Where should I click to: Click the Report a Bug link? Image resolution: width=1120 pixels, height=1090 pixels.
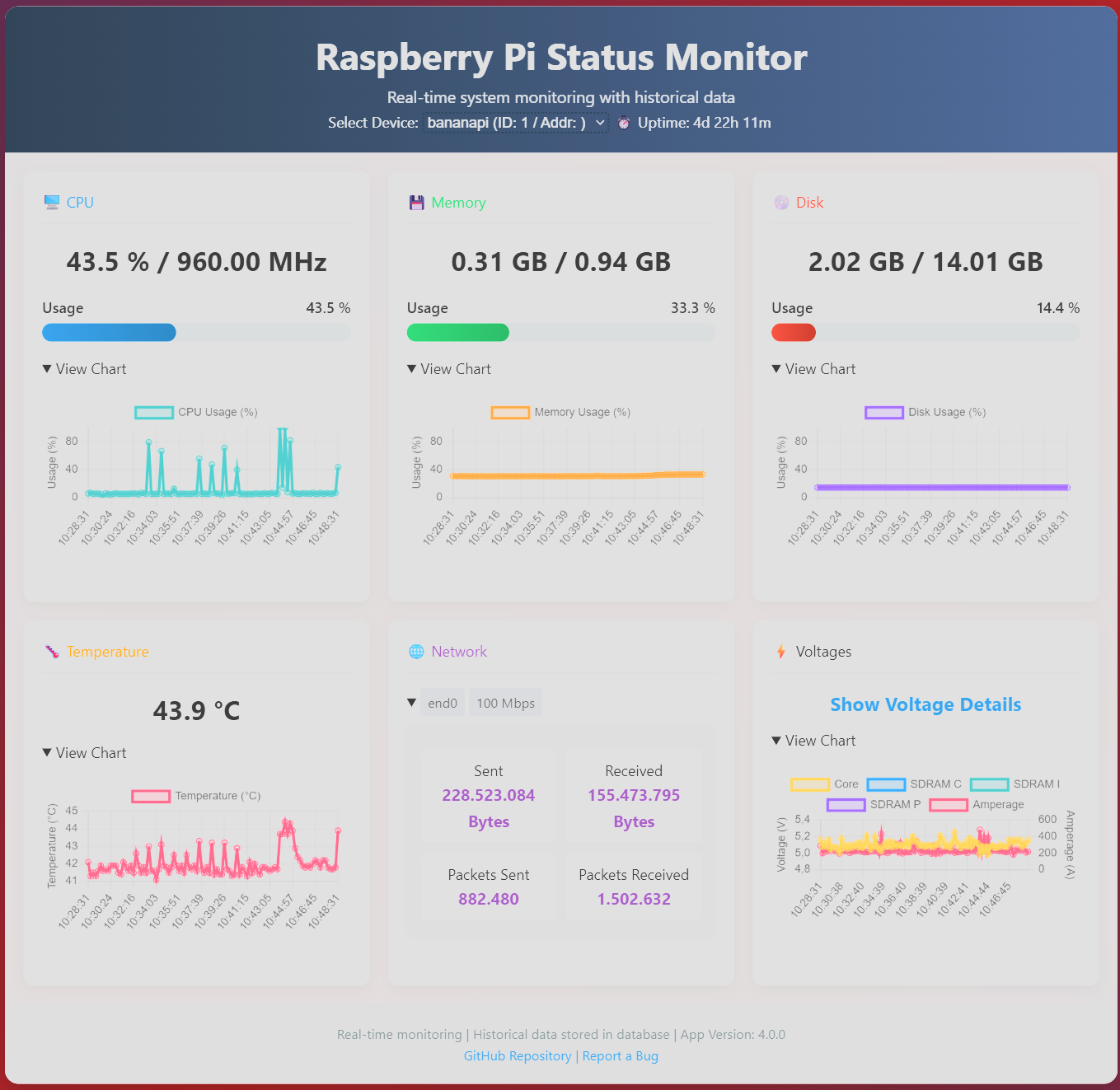coord(620,1055)
